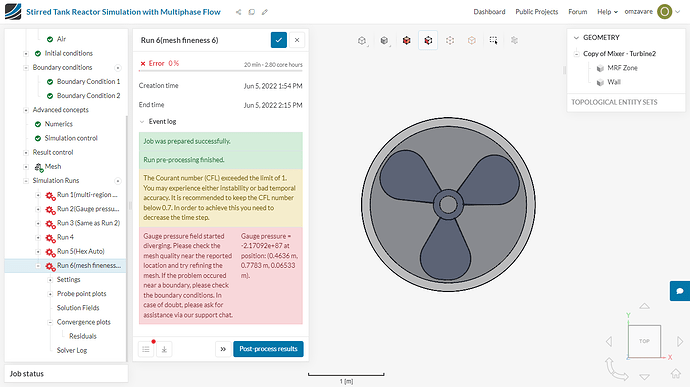
Task: Toggle the select faces tool
Action: click(x=428, y=41)
